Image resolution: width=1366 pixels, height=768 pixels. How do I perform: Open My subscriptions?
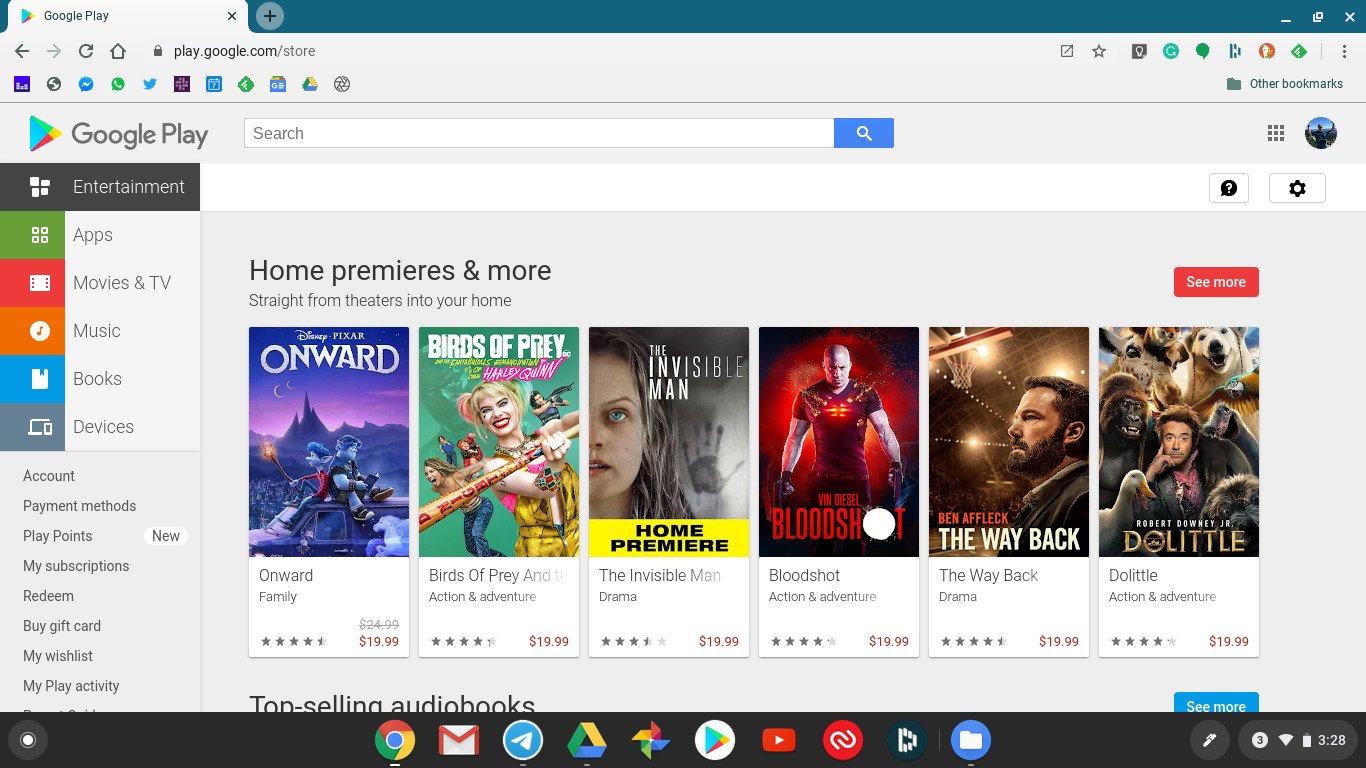pyautogui.click(x=76, y=566)
